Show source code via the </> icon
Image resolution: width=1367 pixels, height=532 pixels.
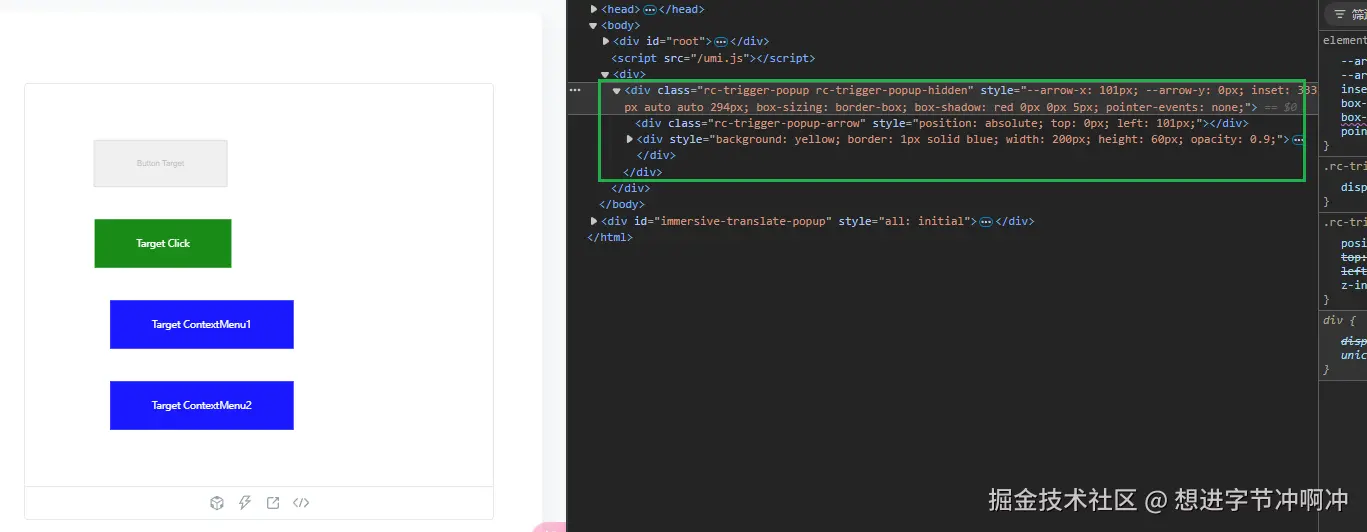(x=301, y=503)
